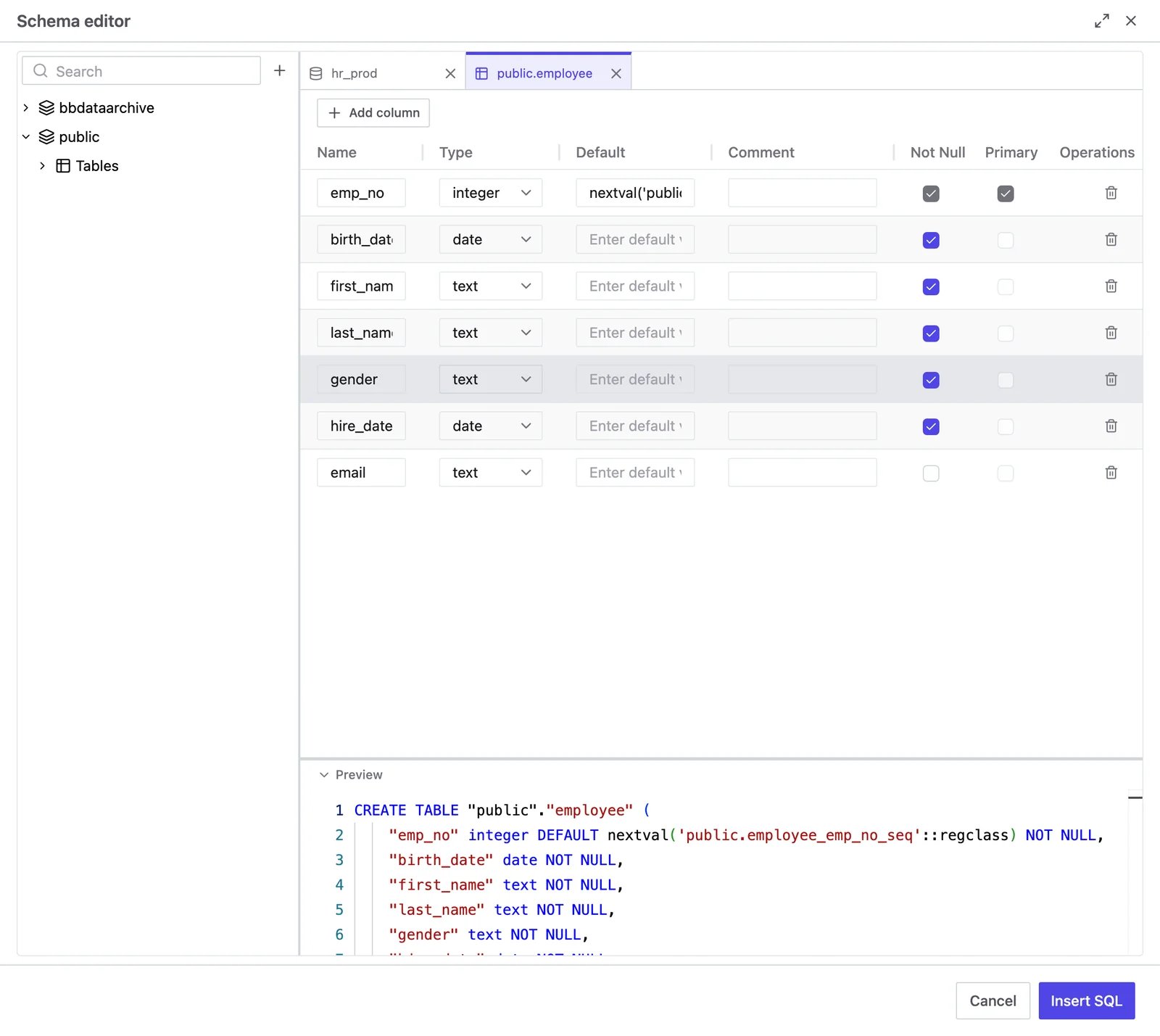Delete the last_name column with trash icon
1160x1036 pixels.
[1111, 333]
